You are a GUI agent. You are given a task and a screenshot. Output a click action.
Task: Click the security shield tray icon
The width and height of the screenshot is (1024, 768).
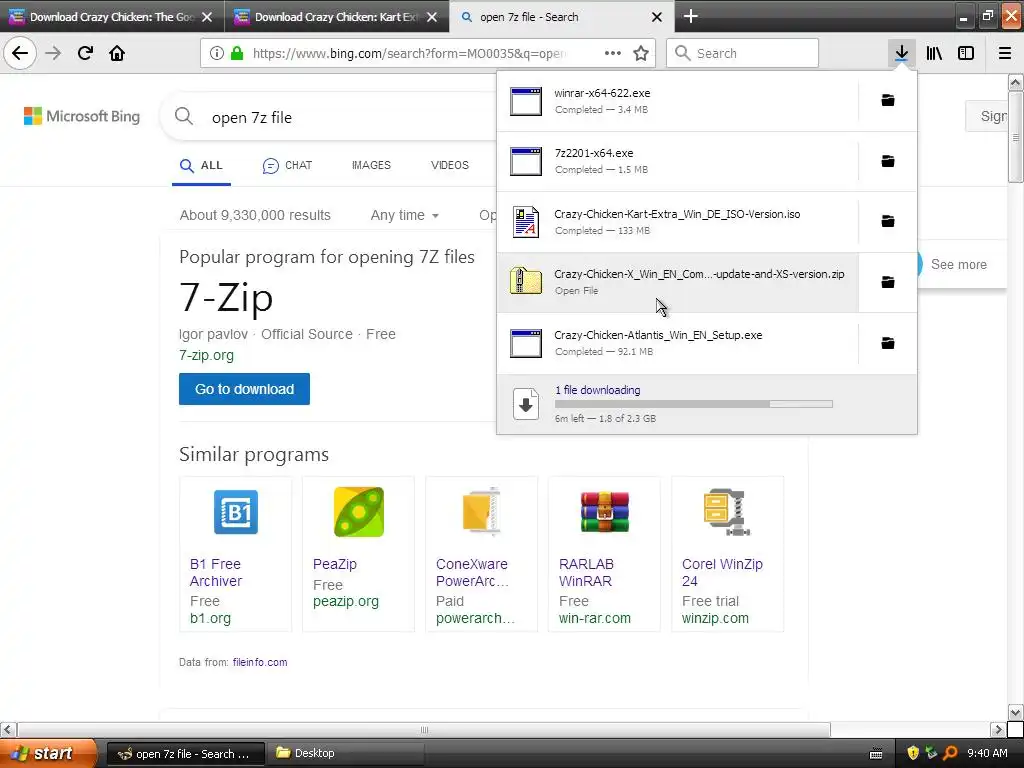click(913, 753)
